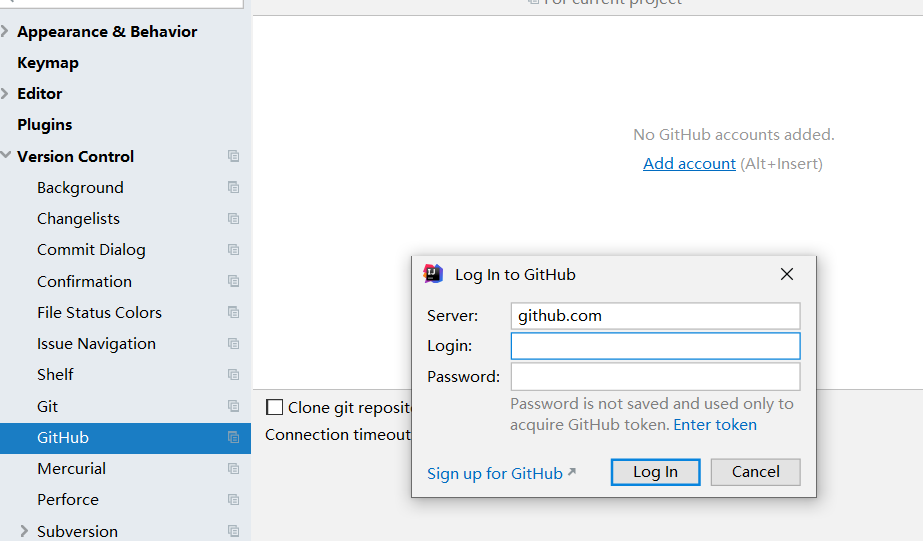
Task: Expand the Appearance & Behavior section
Action: point(5,31)
